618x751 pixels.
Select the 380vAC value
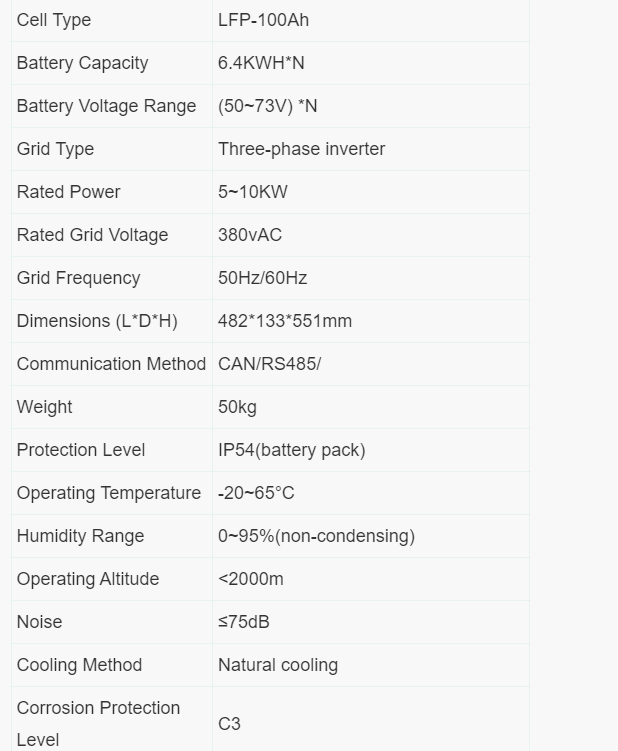250,235
